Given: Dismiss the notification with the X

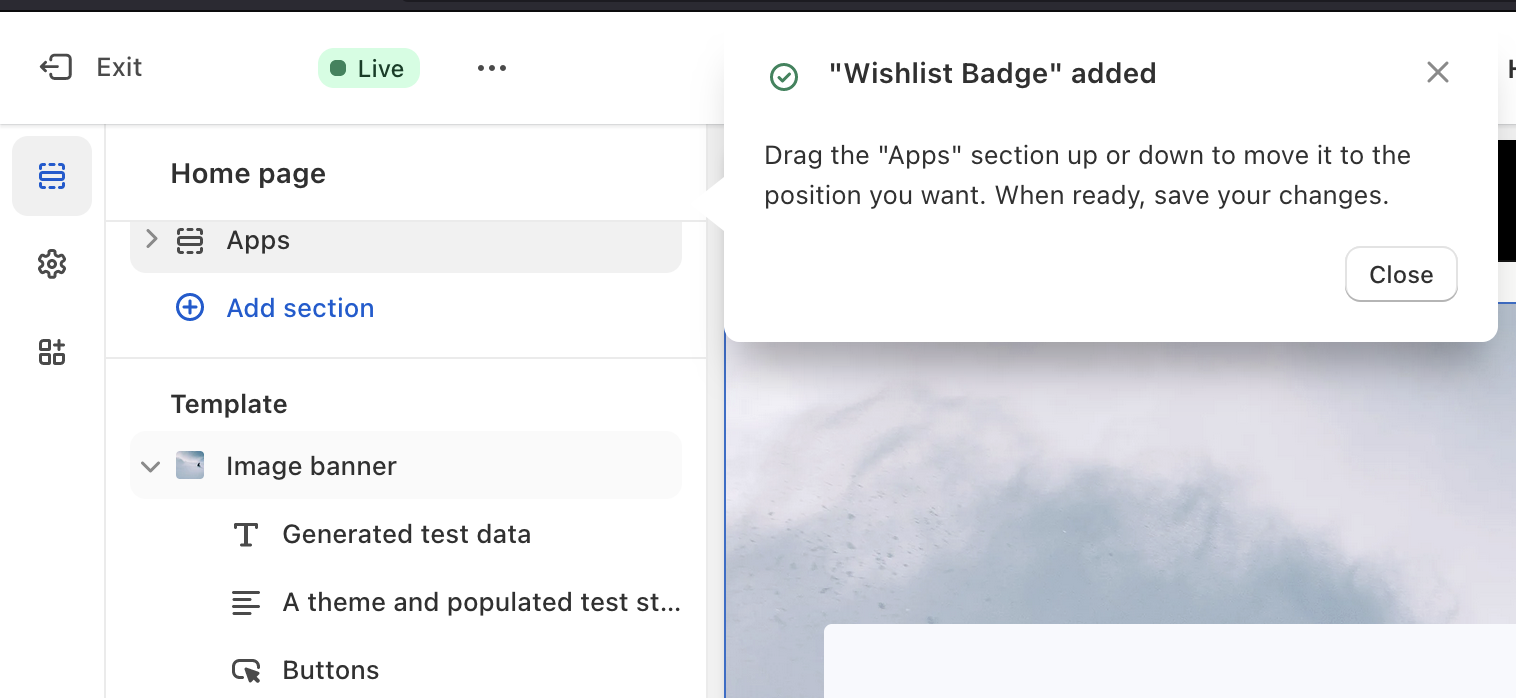Looking at the screenshot, I should click(1437, 72).
